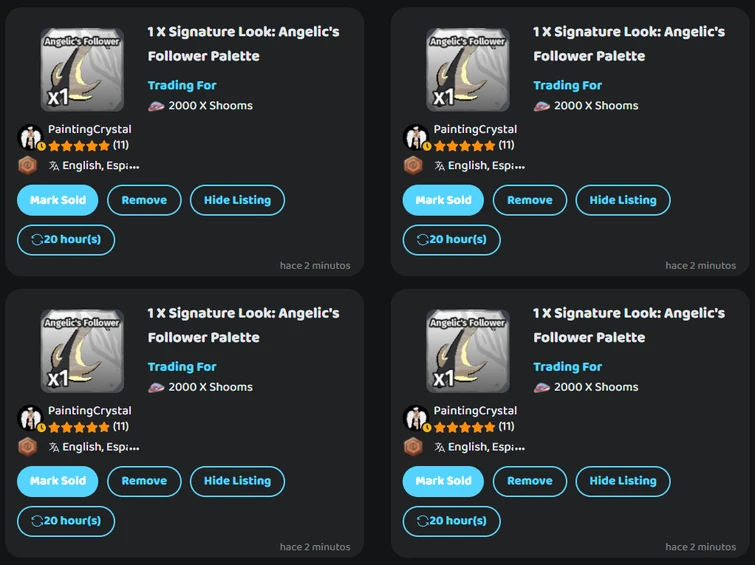Click the five-star rating in bottom-left listing
Screen dimensions: 755x565
point(79,427)
